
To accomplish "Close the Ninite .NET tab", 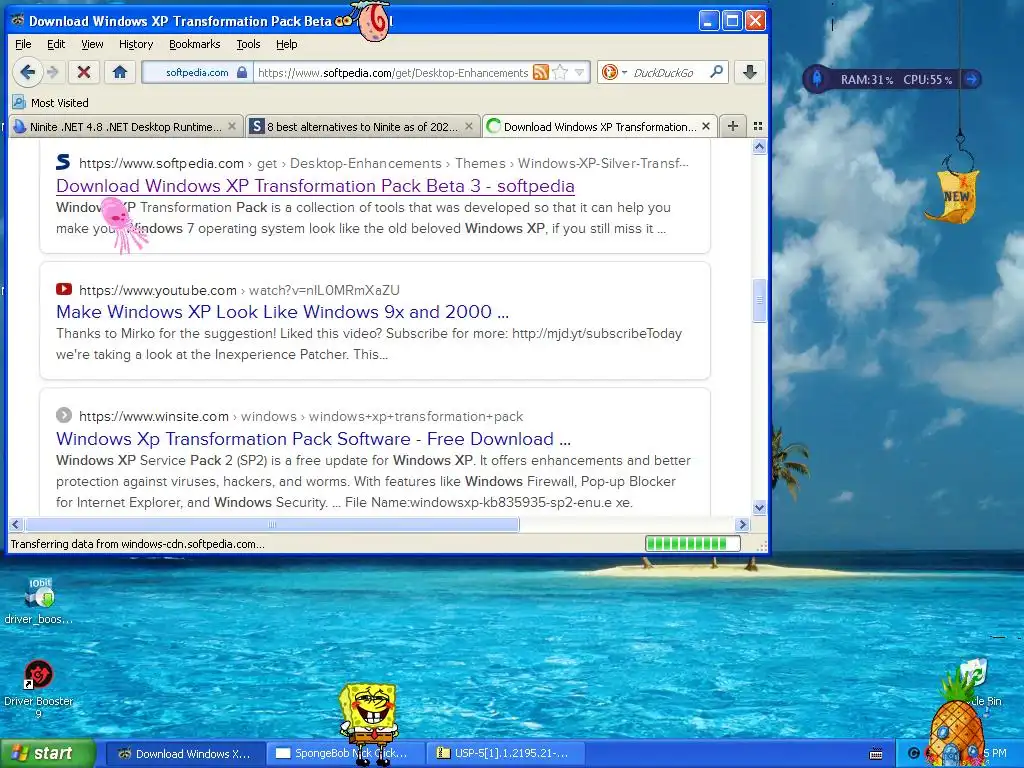I will click(x=231, y=127).
